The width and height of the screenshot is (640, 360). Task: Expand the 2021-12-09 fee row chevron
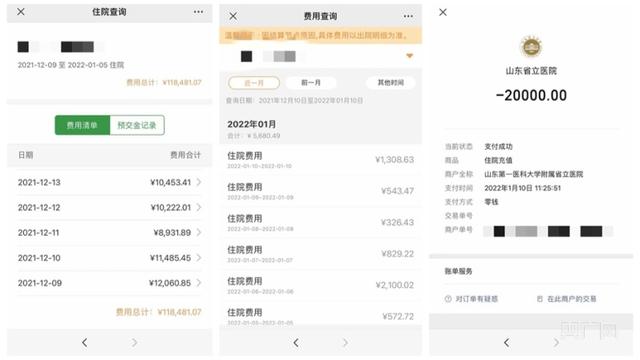pos(199,282)
